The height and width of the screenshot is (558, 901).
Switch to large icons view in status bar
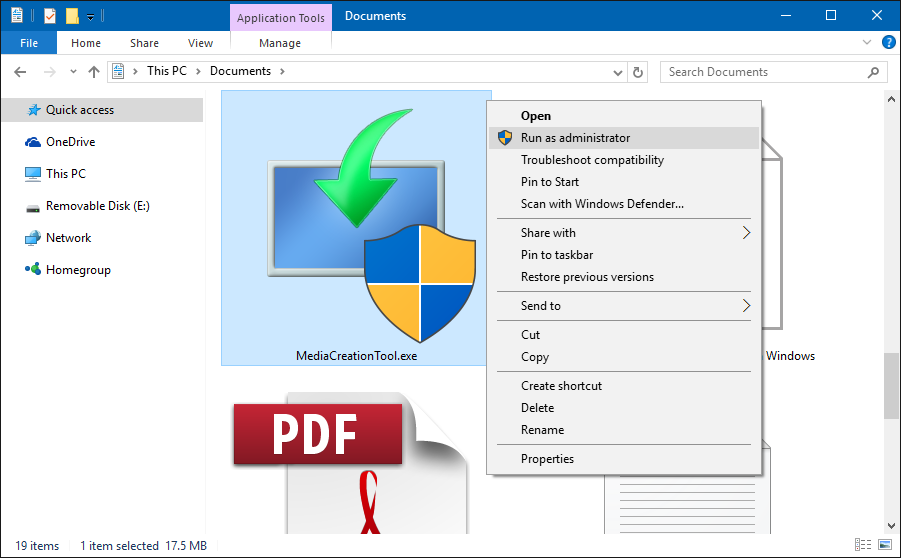pos(882,546)
